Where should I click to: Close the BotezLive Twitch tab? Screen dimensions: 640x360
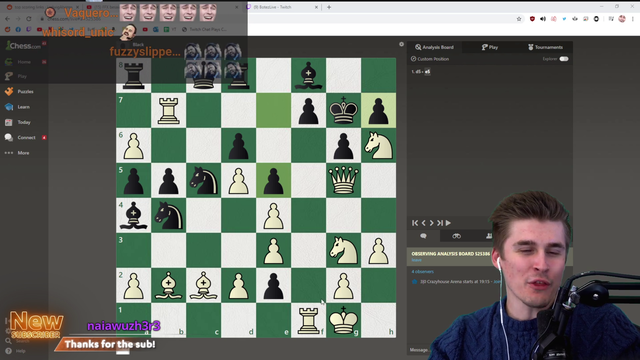click(x=316, y=7)
